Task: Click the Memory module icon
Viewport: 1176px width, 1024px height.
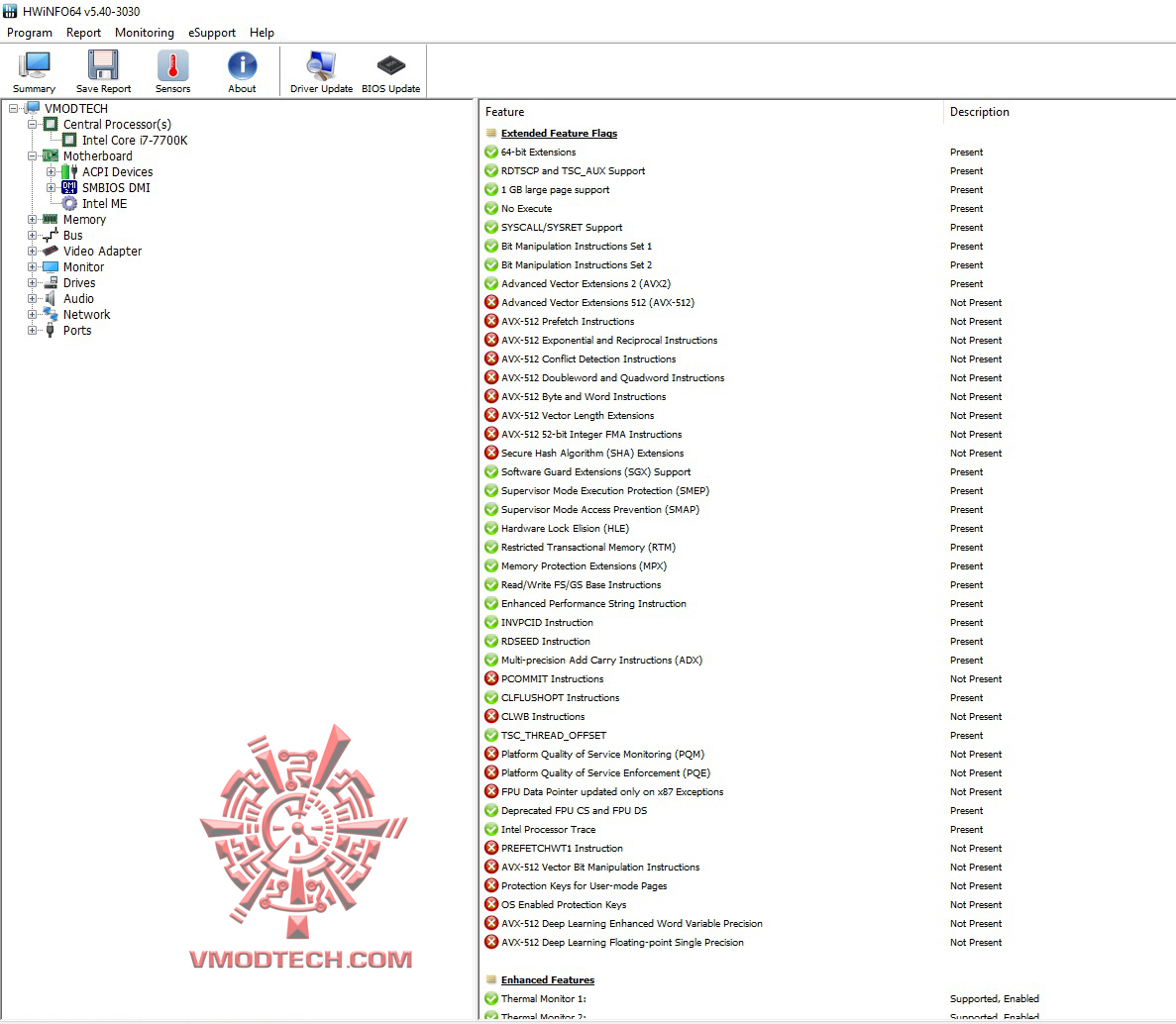Action: point(51,219)
